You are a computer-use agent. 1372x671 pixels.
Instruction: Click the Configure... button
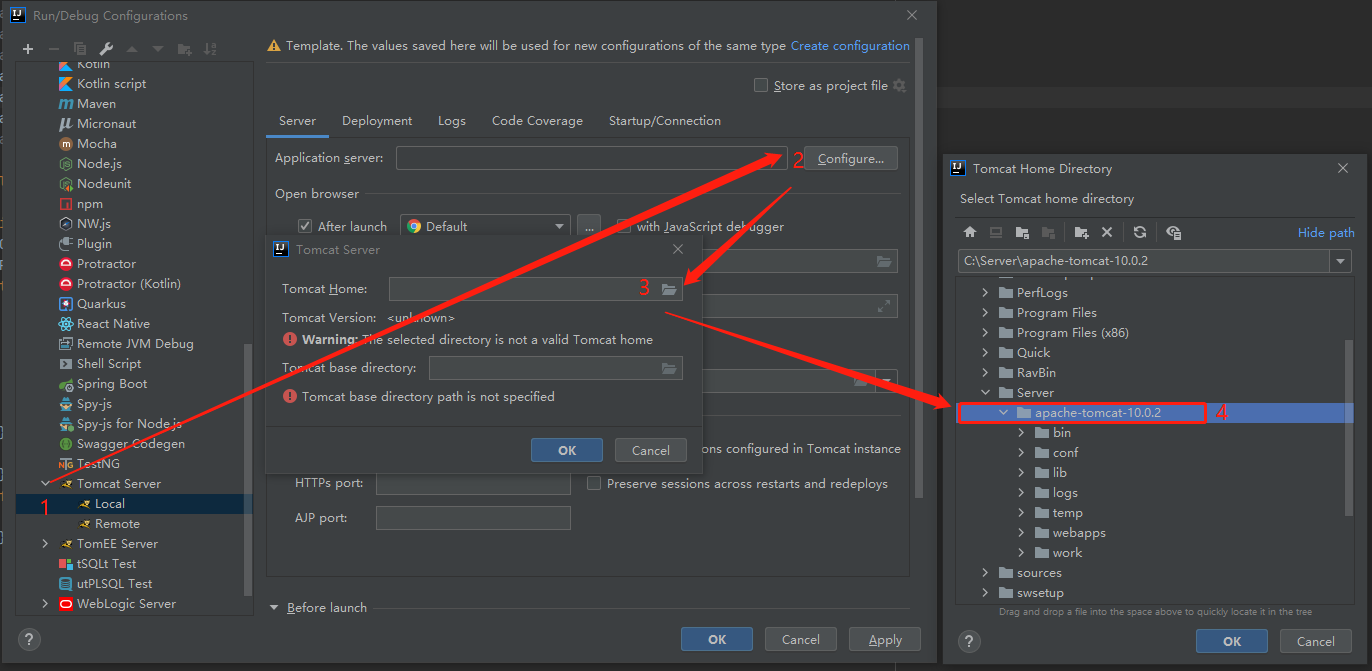coord(851,158)
